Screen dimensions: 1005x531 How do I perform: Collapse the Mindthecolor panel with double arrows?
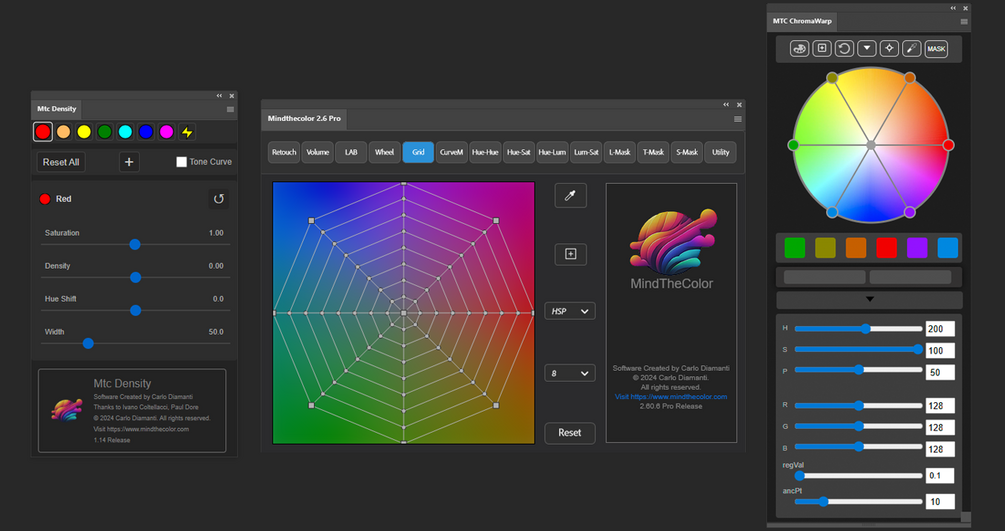coord(726,105)
